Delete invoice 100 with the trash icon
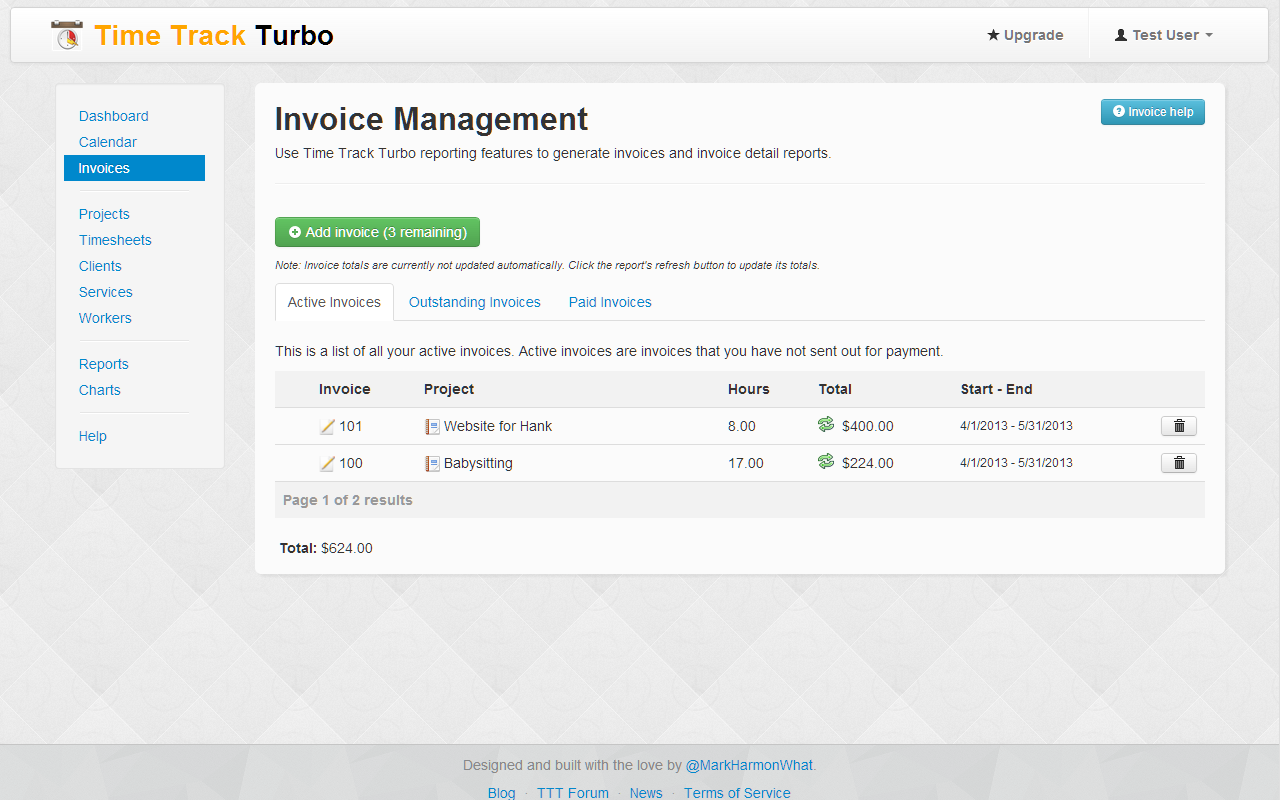 (x=1178, y=462)
